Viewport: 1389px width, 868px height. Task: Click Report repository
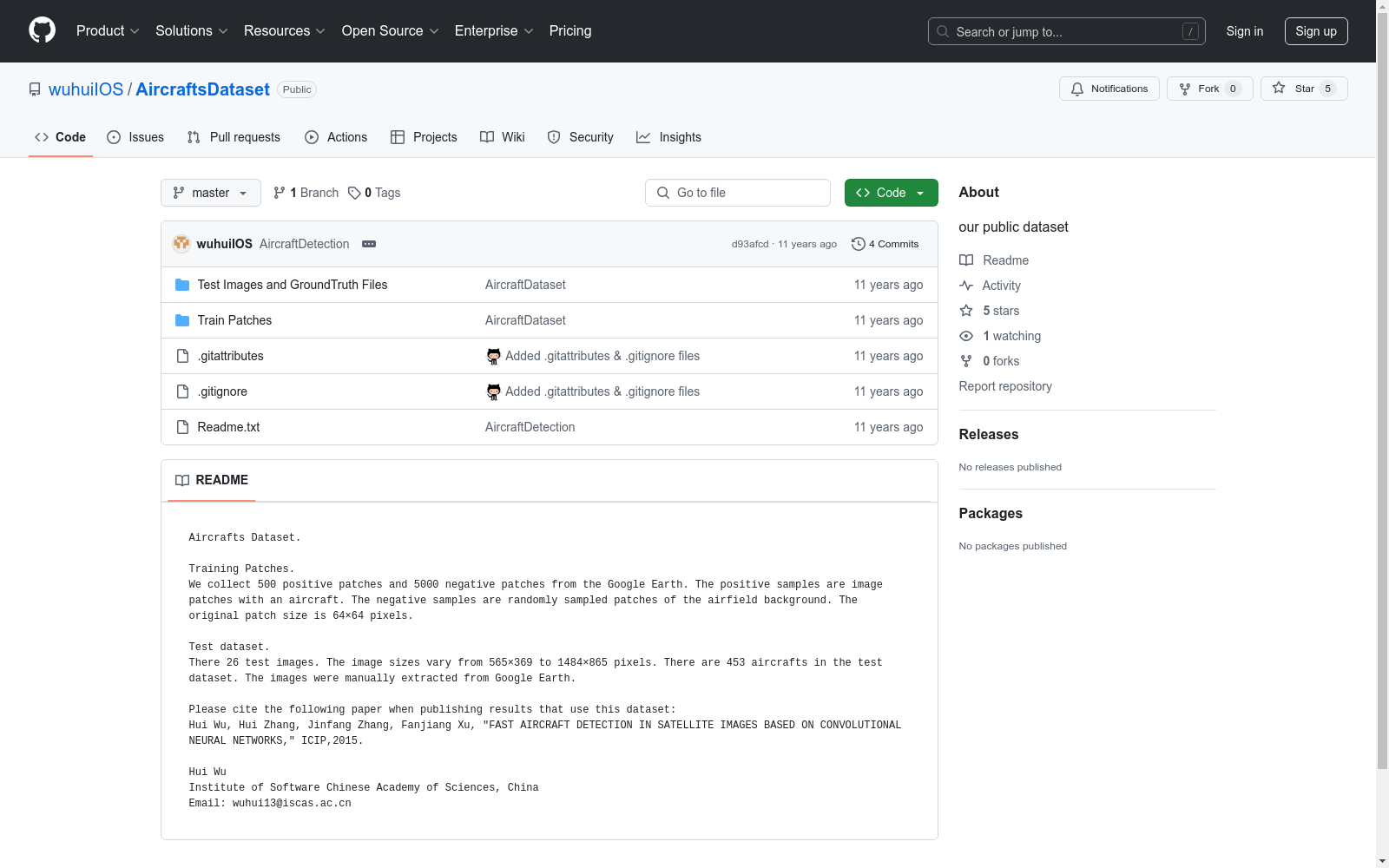click(1005, 386)
